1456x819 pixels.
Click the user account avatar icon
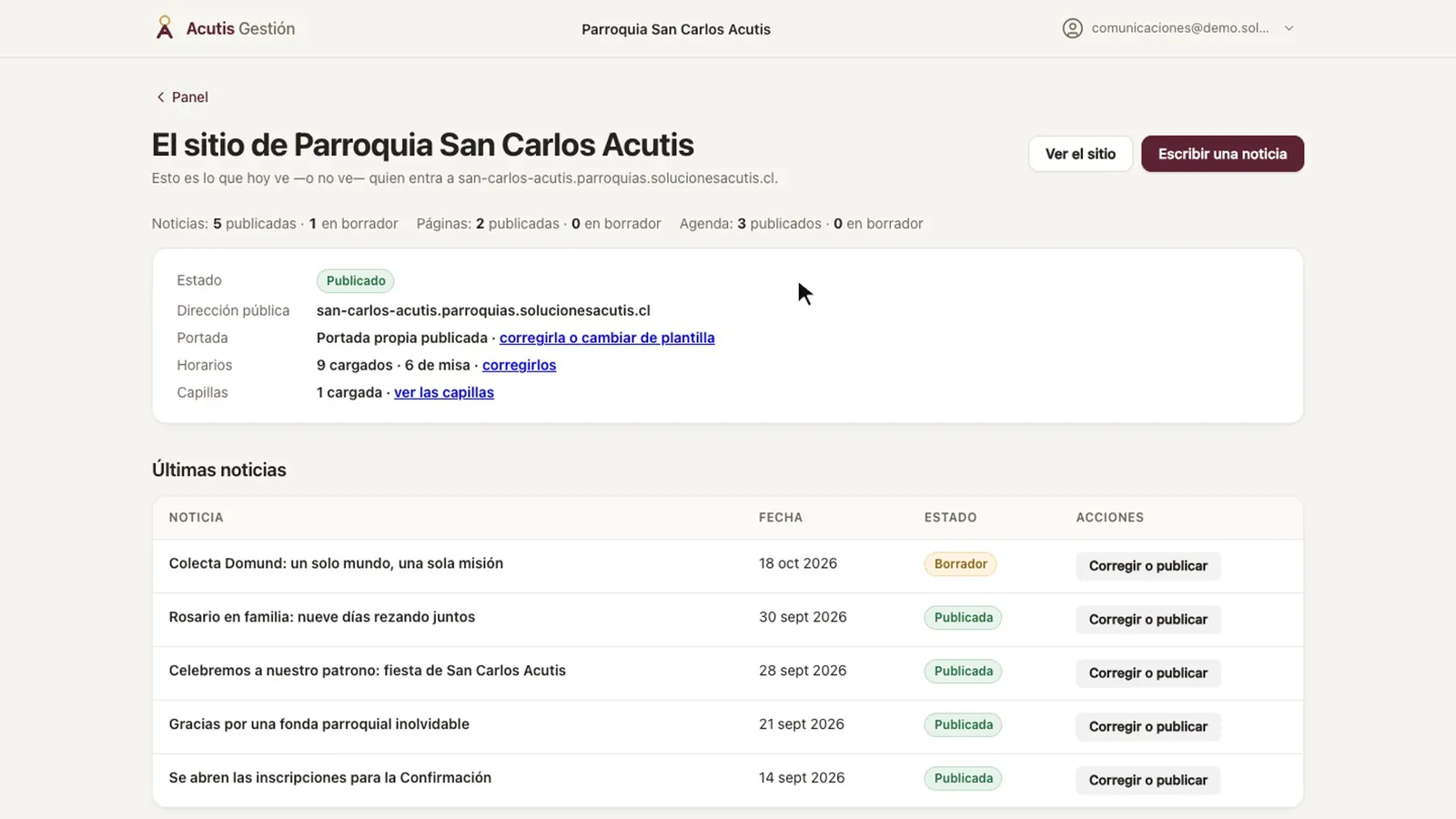(x=1073, y=28)
